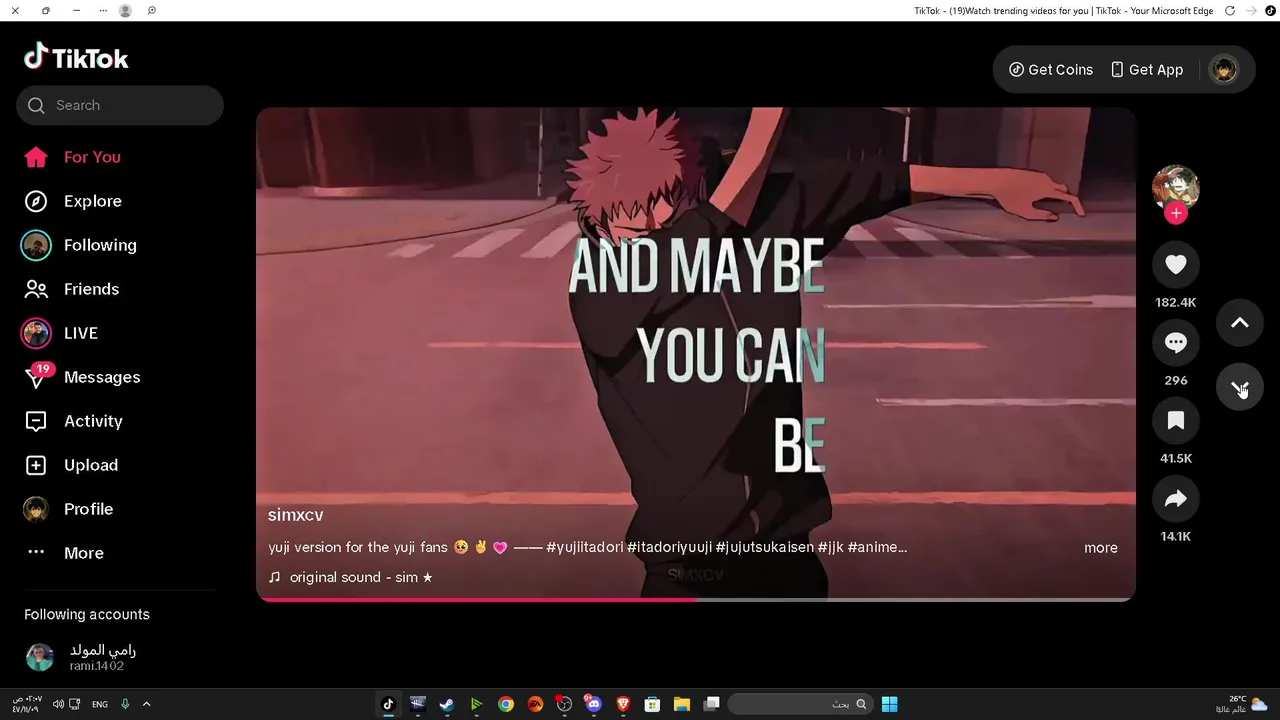
Task: Open the volume speaker tray icon
Action: click(58, 704)
